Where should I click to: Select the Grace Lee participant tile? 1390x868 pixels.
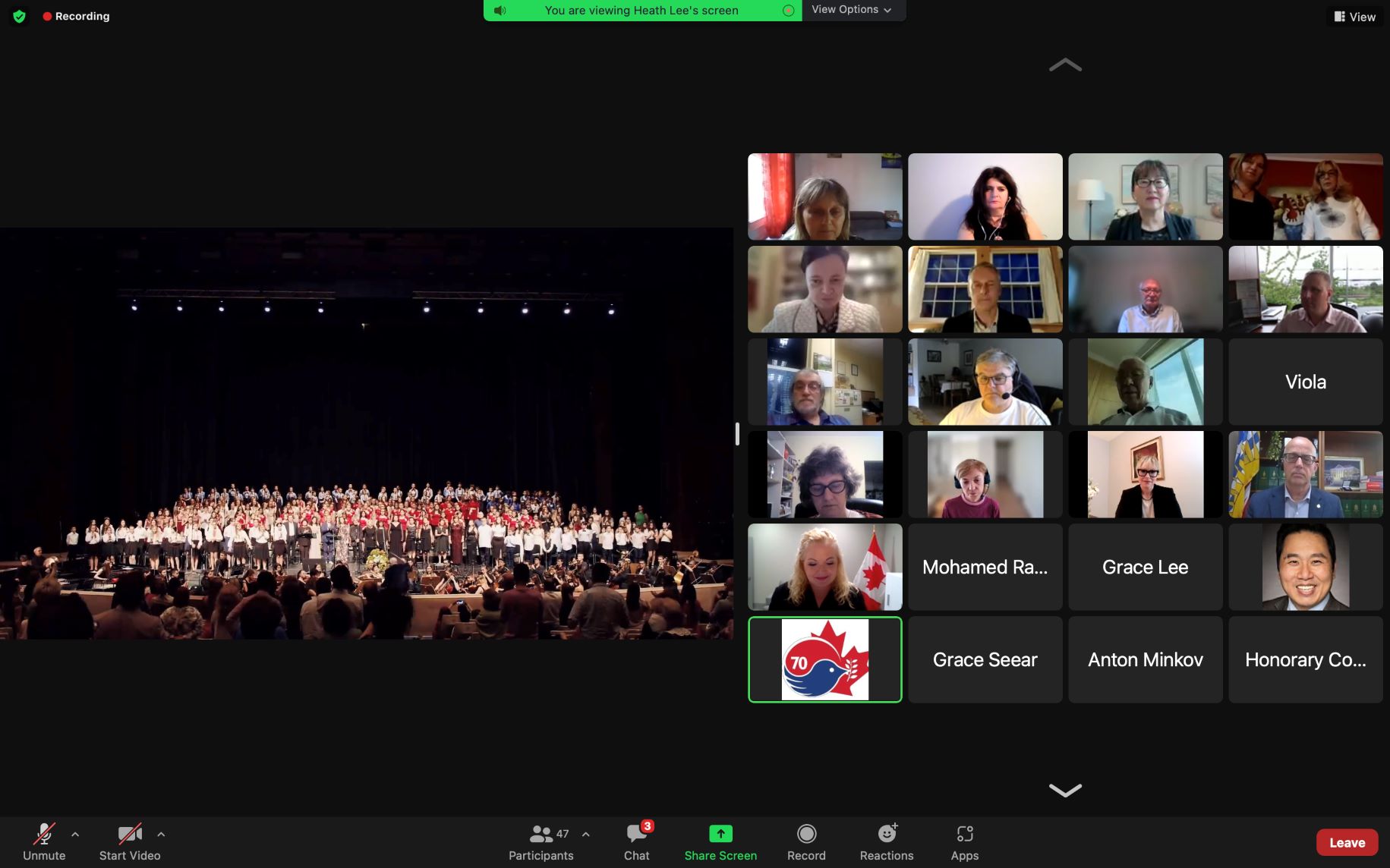pos(1146,567)
